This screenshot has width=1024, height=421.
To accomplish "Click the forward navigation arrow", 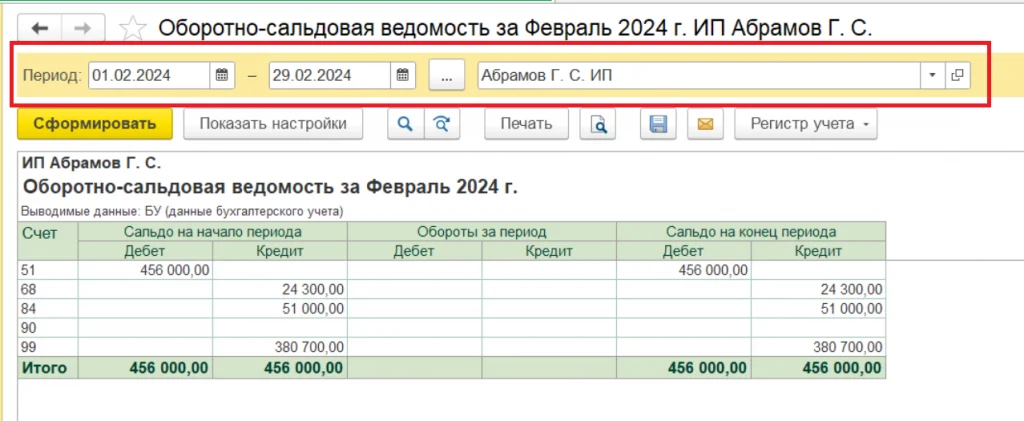I will [85, 28].
